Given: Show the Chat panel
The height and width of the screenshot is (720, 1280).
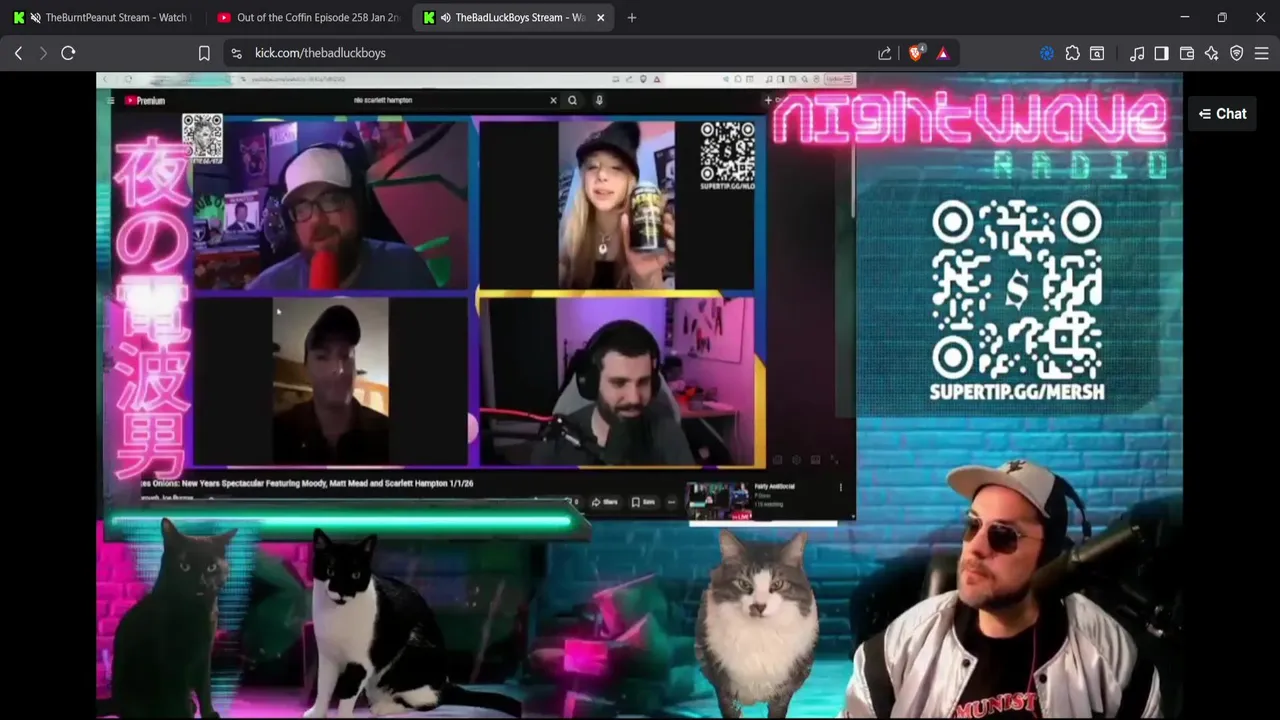Looking at the screenshot, I should (1222, 114).
